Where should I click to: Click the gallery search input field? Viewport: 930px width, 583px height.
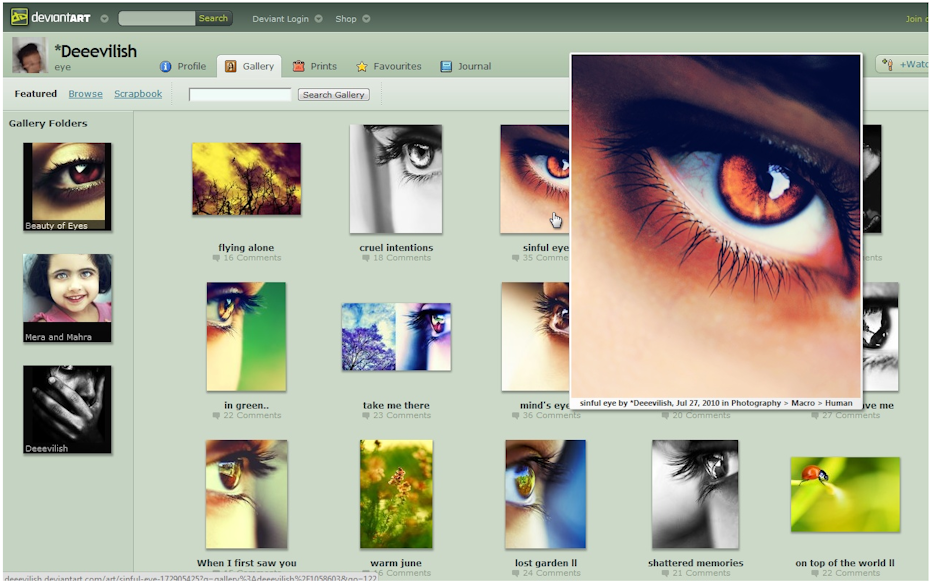point(240,93)
